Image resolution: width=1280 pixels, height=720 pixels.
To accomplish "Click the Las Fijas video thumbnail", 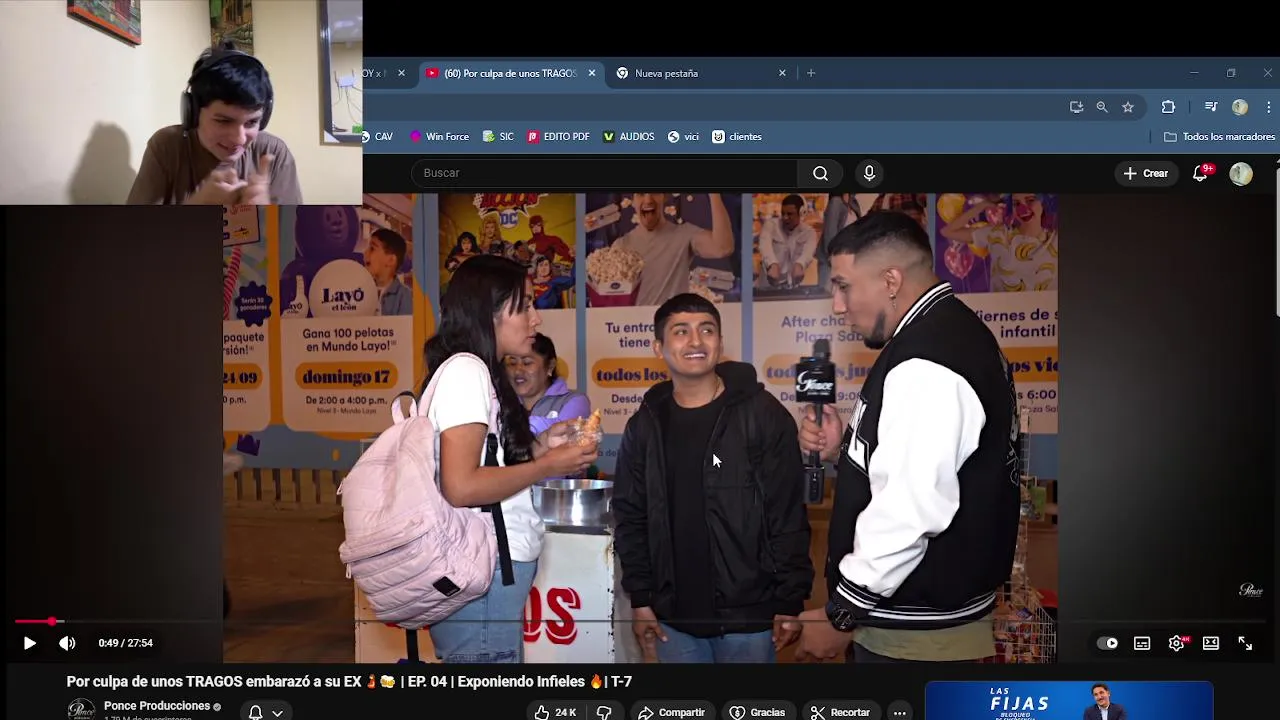I will click(1069, 701).
